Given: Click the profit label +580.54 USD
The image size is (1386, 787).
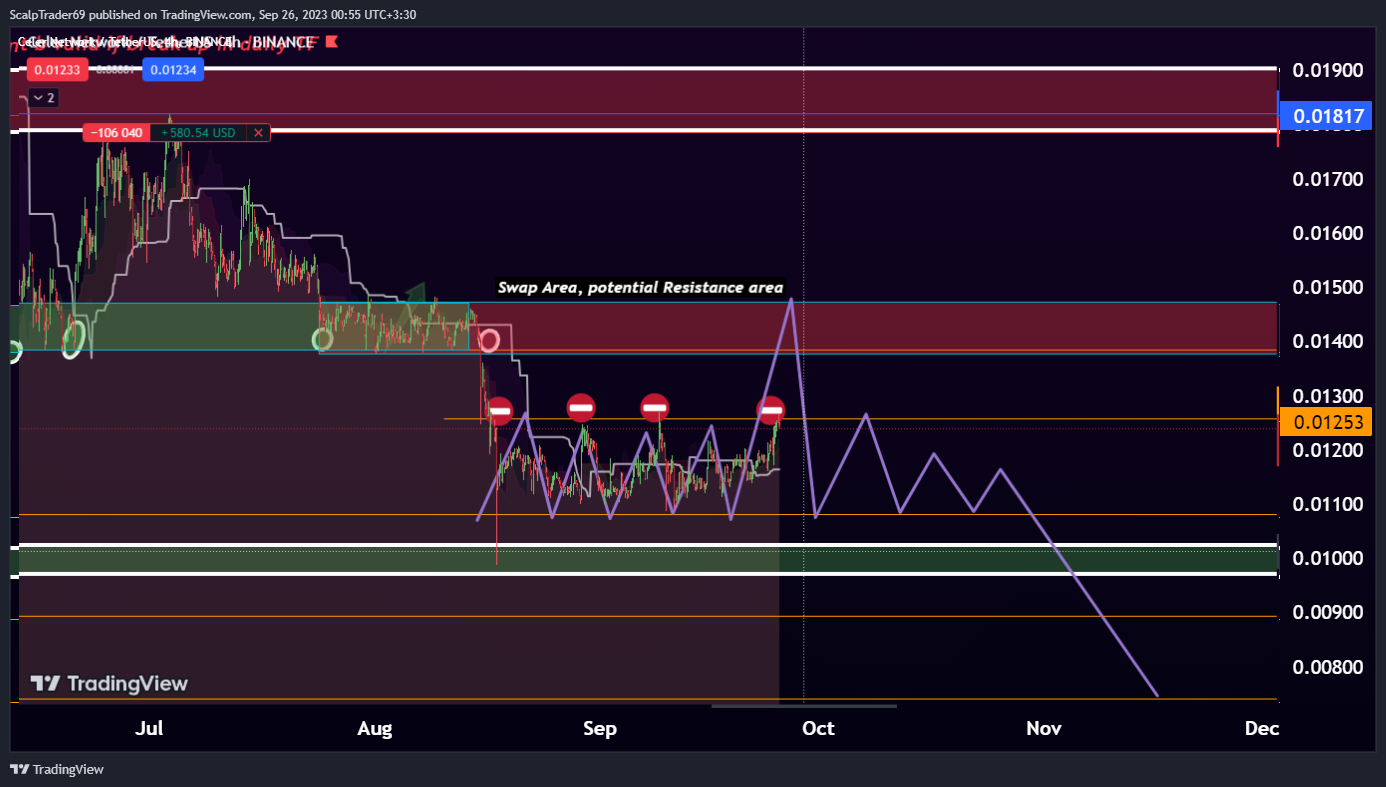Looking at the screenshot, I should click(198, 132).
